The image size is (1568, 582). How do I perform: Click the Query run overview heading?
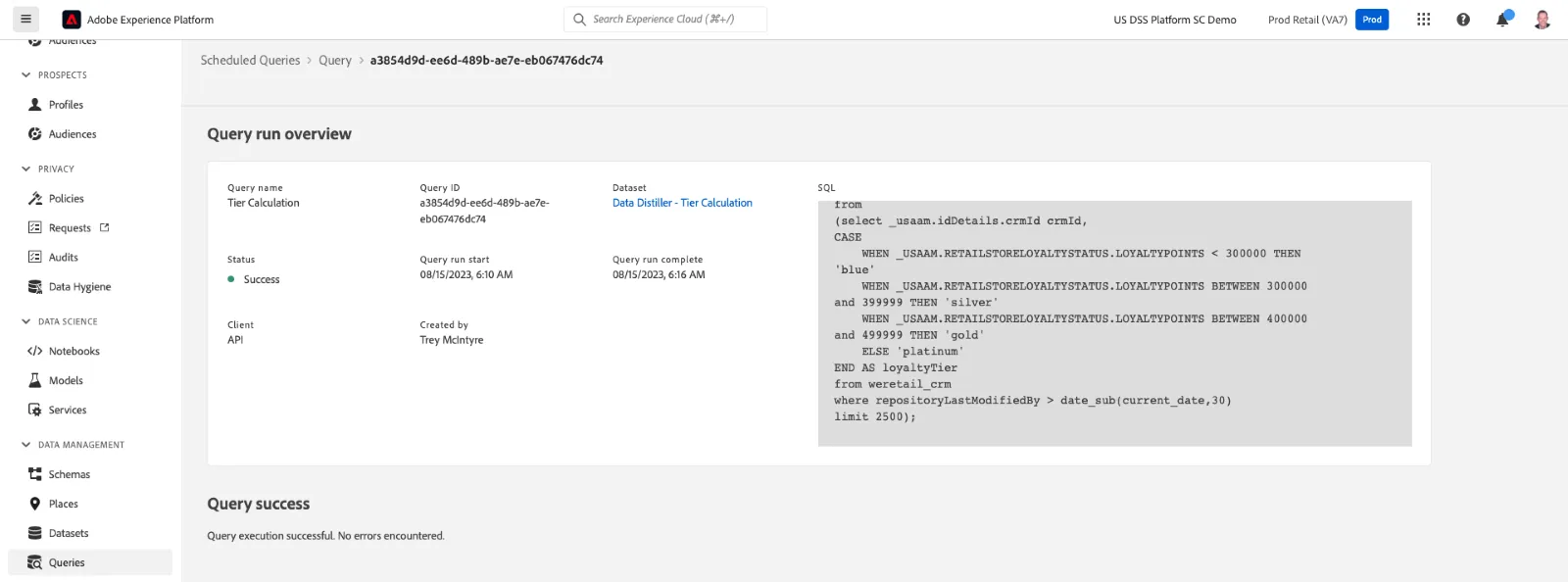point(279,134)
